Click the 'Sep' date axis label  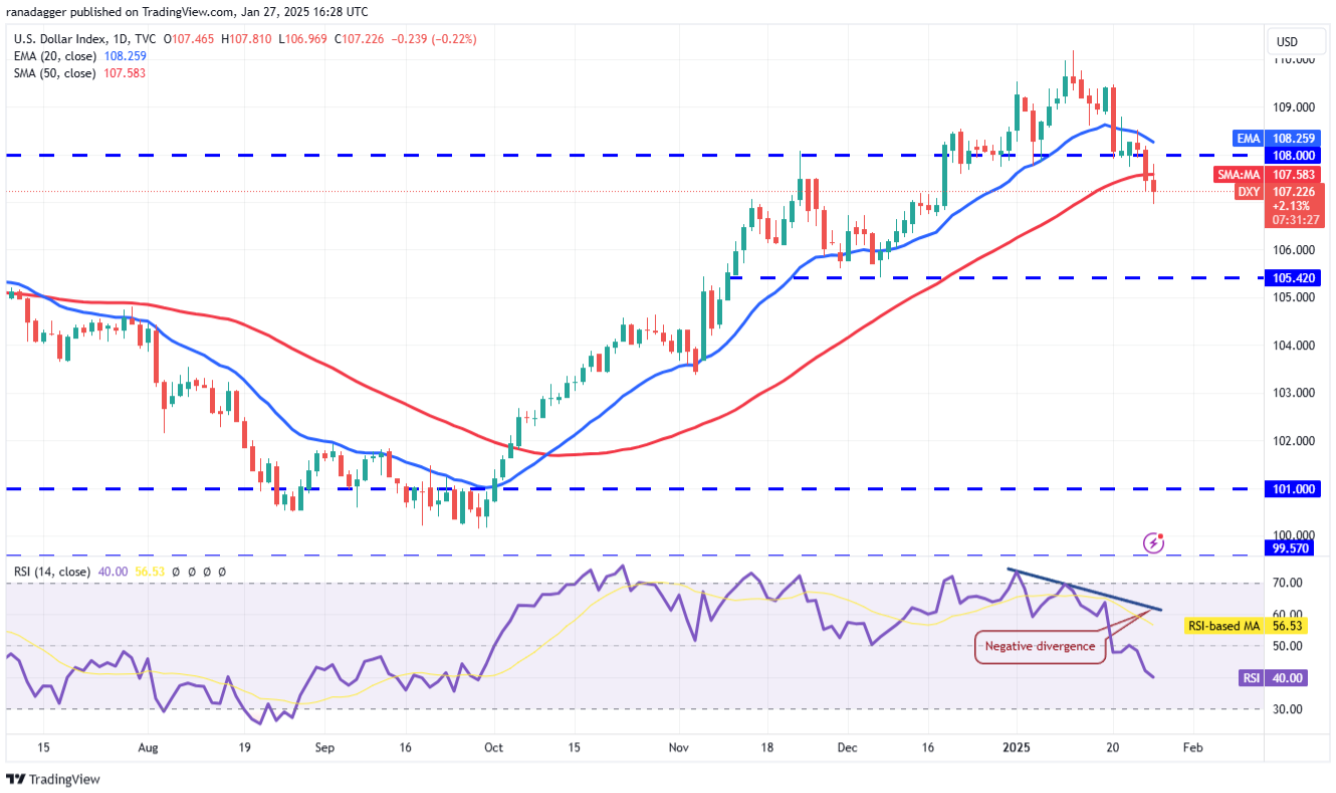324,747
